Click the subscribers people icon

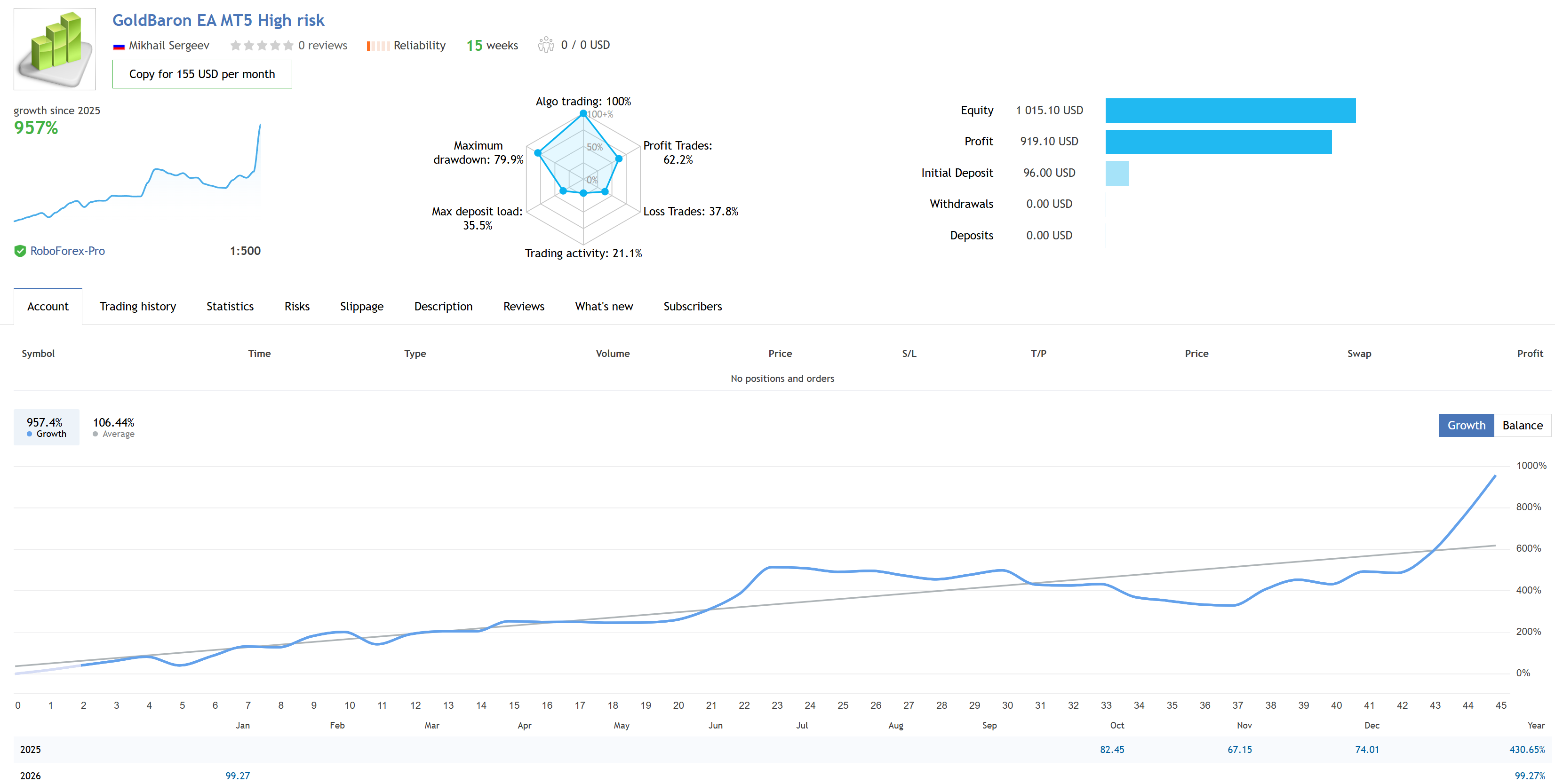point(546,45)
